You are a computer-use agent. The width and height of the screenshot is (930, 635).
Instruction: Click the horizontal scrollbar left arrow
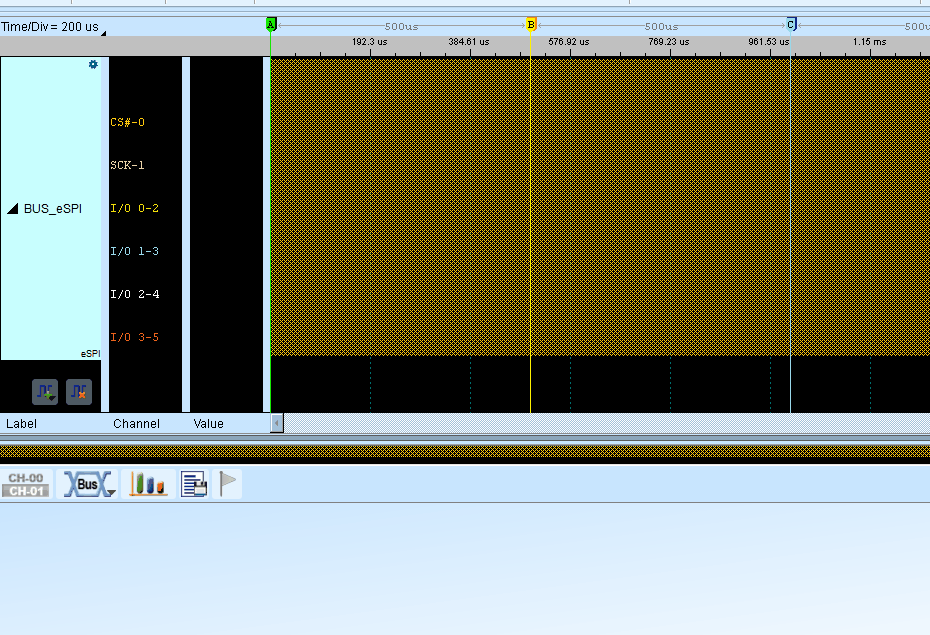[277, 424]
